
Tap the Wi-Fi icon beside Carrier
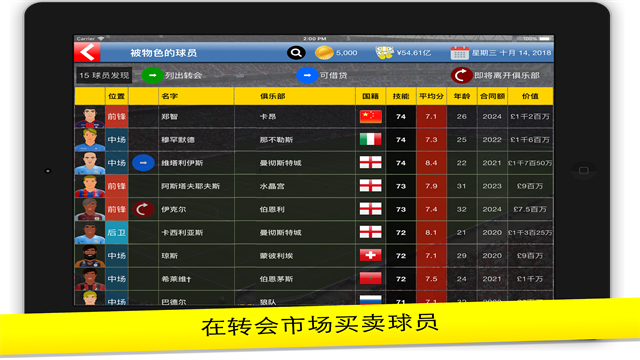101,38
